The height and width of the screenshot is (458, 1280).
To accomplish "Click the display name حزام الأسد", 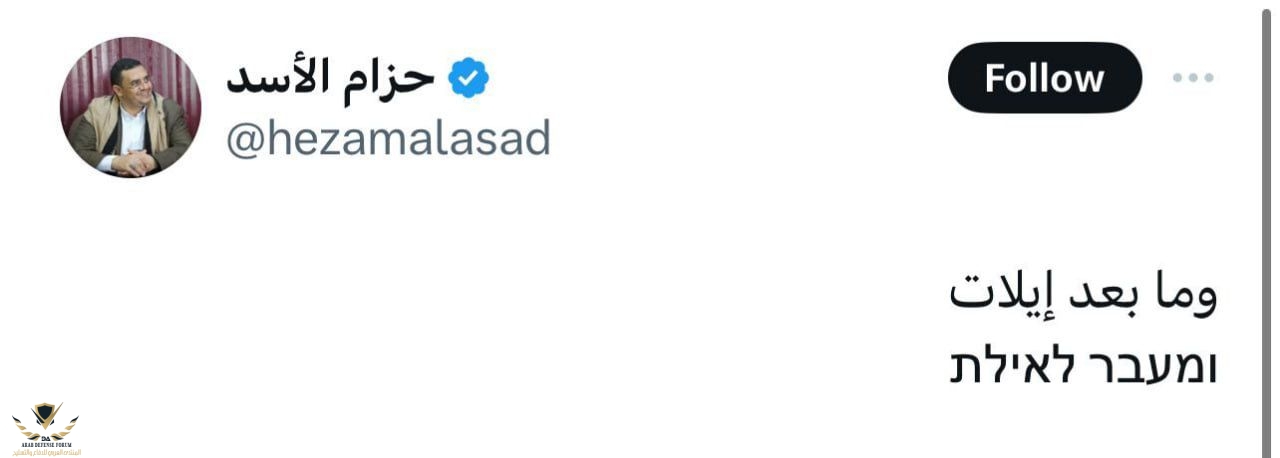I will pyautogui.click(x=330, y=78).
